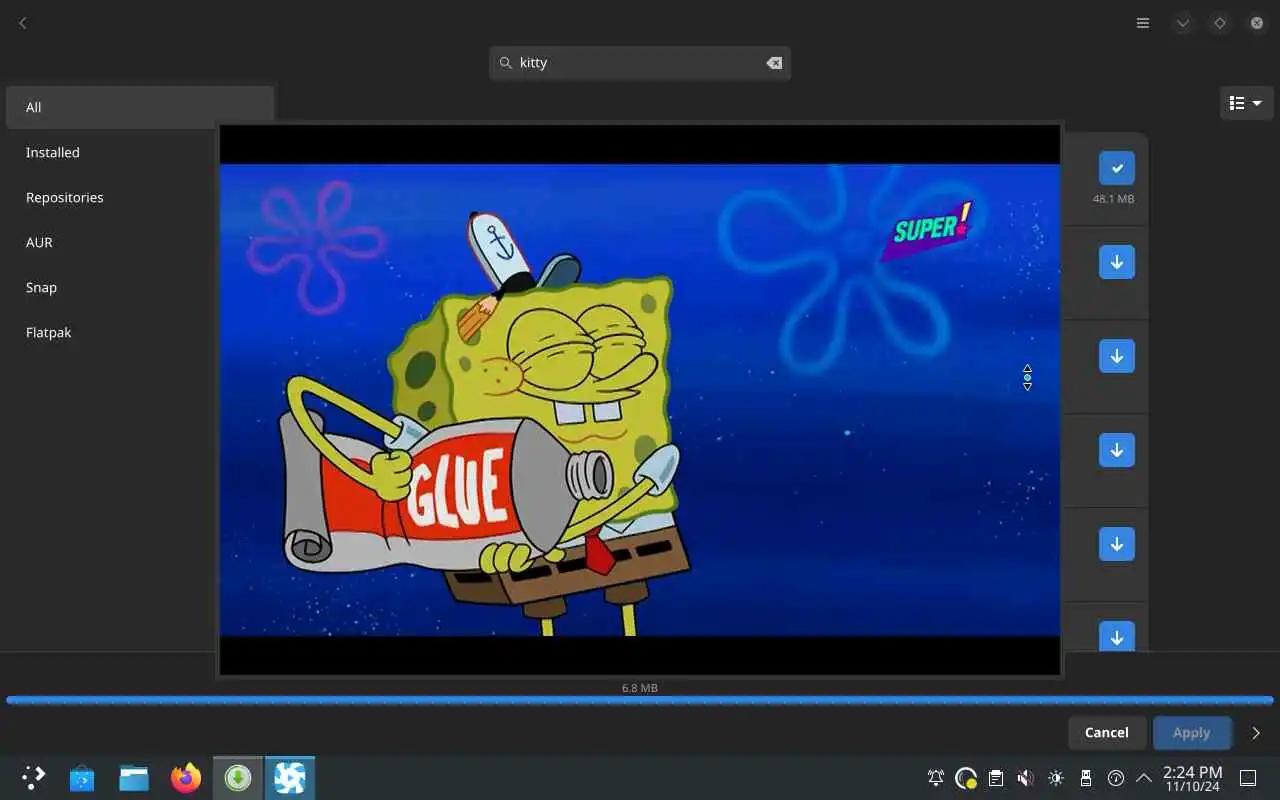This screenshot has height=800, width=1280.
Task: Expand hidden system tray icons arrow
Action: 1144,778
